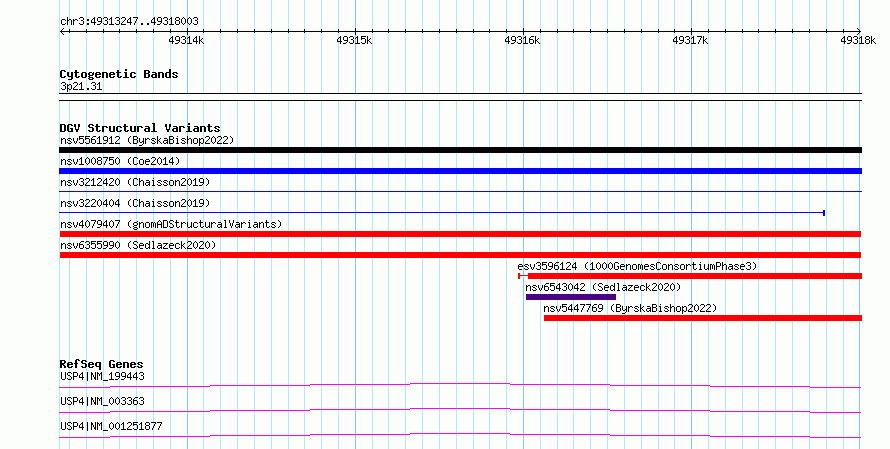This screenshot has width=890, height=449.
Task: Select the 3p21.31 band label
Action: [81, 87]
